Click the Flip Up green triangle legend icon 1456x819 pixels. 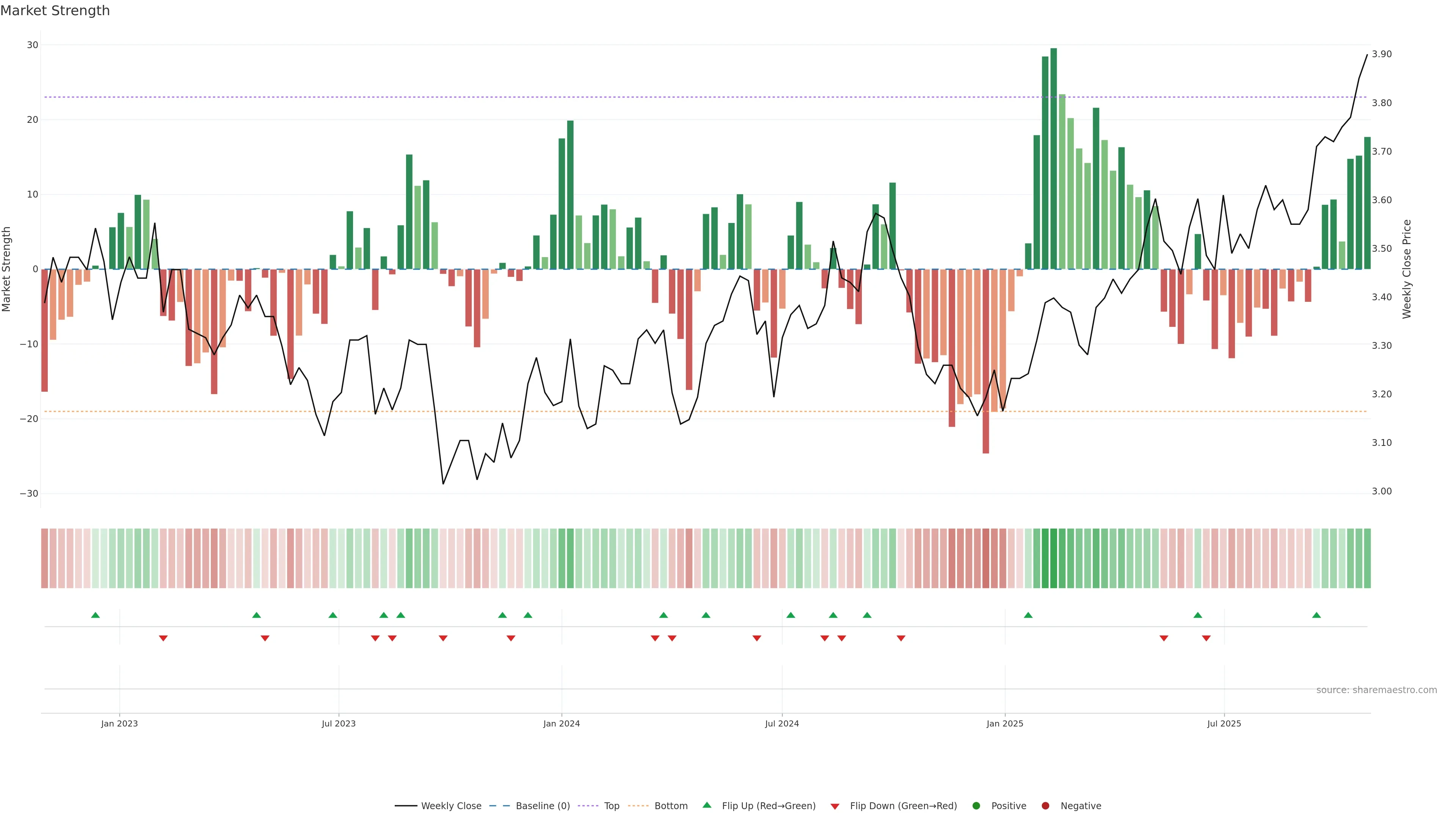706,805
